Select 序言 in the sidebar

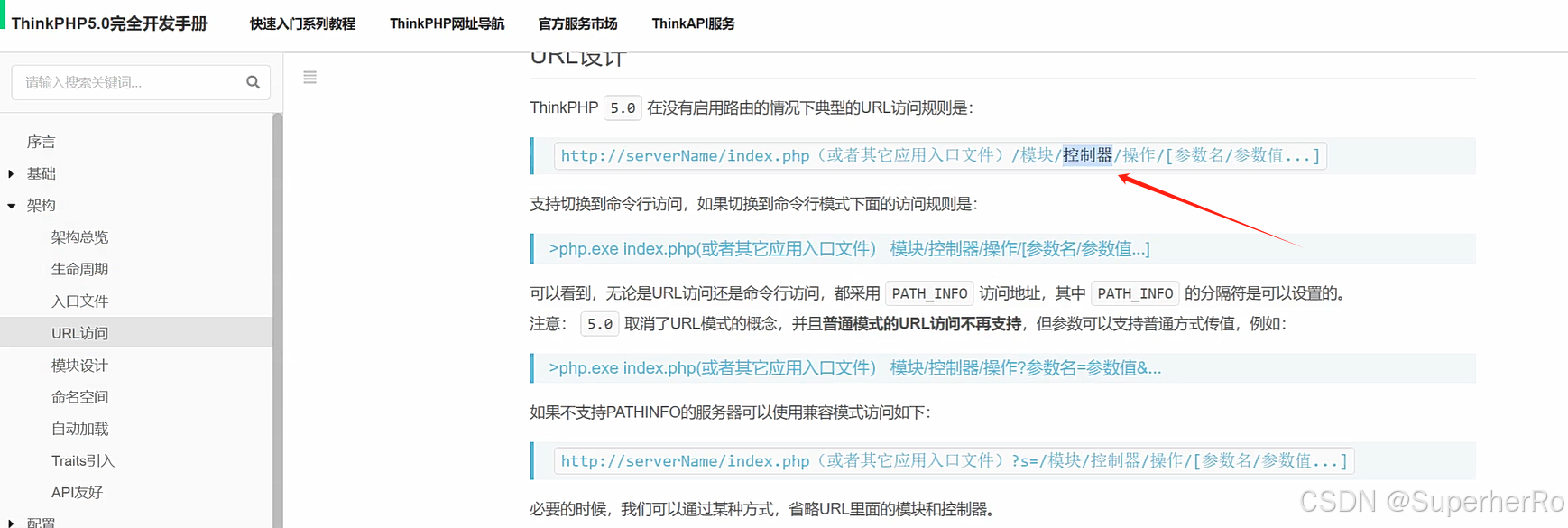pos(42,142)
